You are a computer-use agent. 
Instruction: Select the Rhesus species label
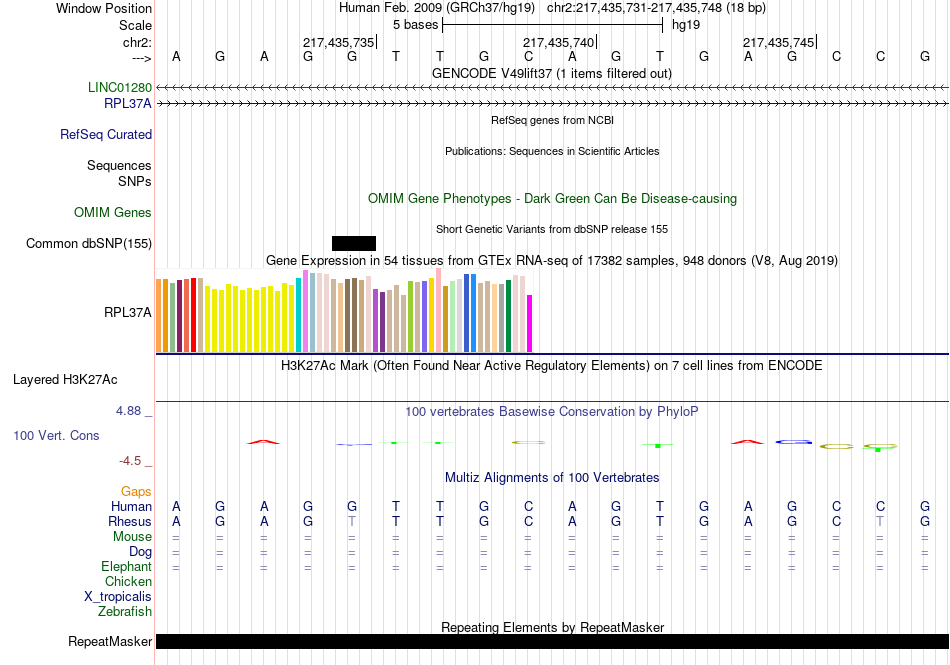click(130, 521)
